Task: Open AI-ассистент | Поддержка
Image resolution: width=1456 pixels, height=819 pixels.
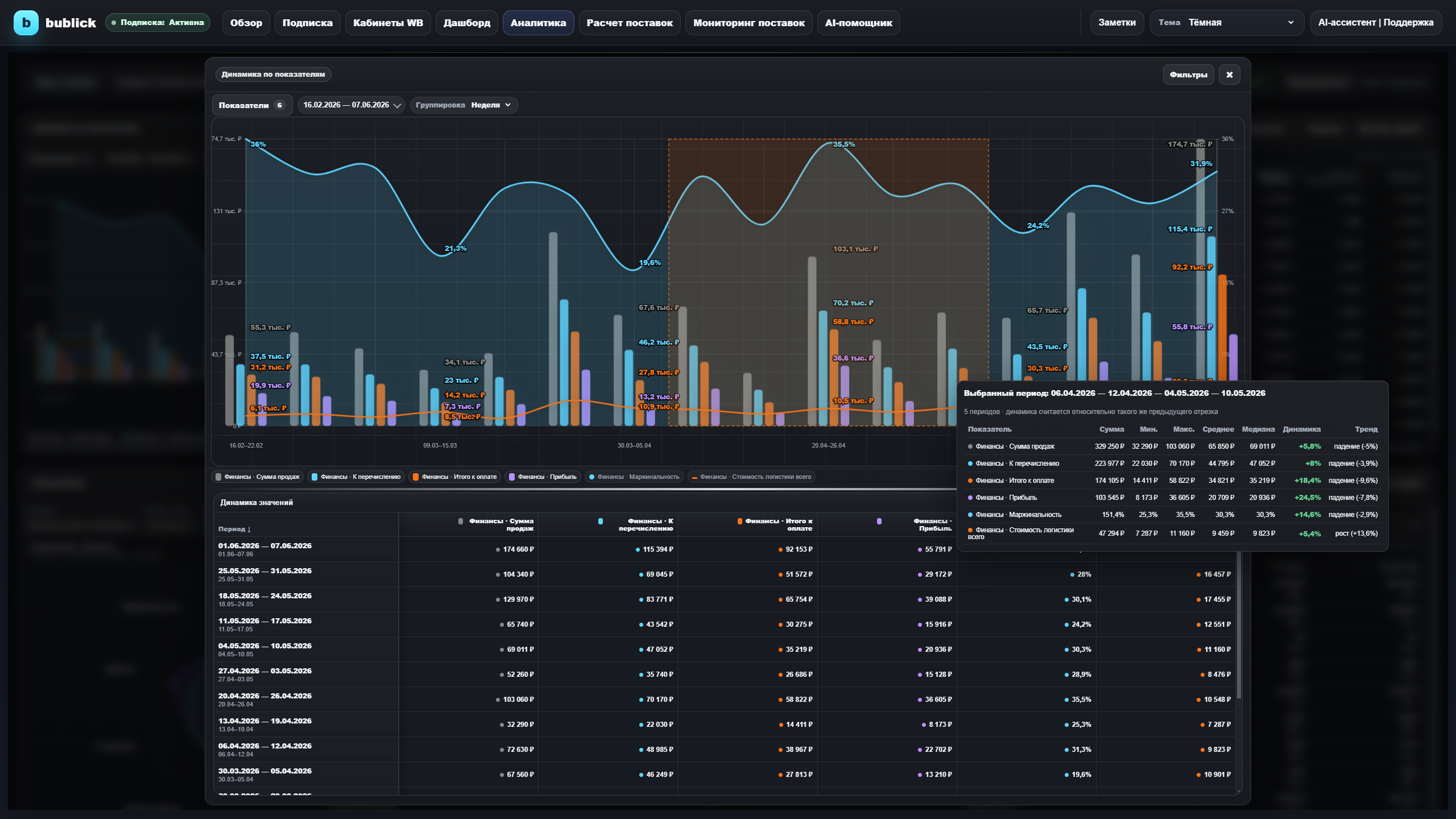Action: [1376, 23]
